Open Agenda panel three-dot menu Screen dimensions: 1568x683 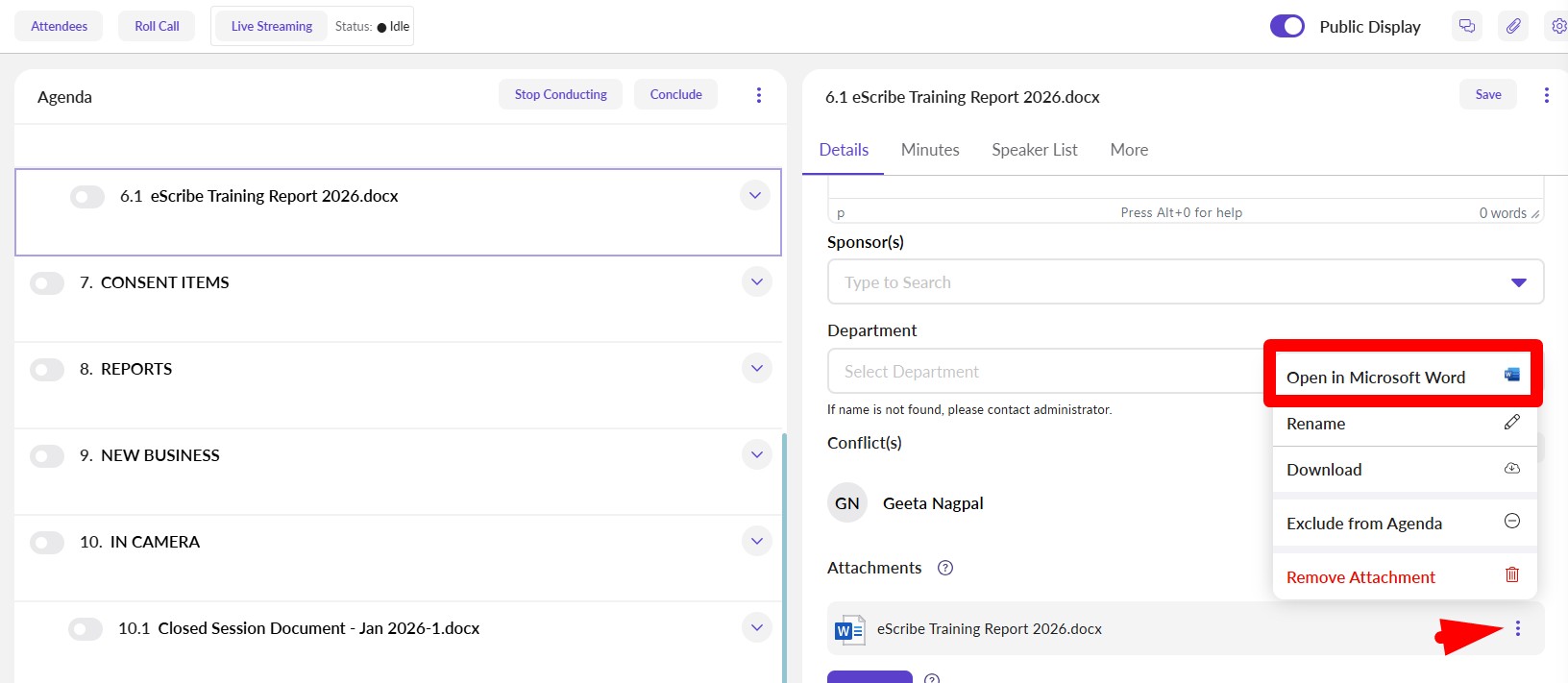(759, 94)
